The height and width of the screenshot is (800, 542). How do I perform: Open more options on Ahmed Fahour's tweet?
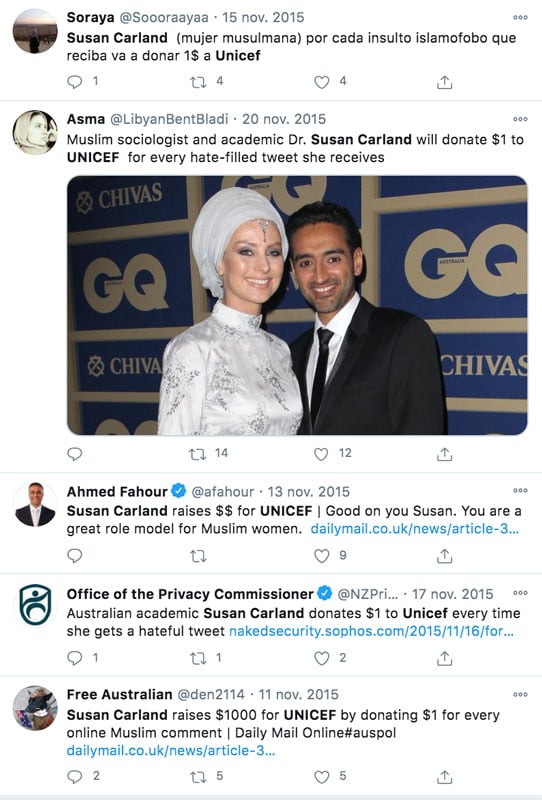[520, 491]
